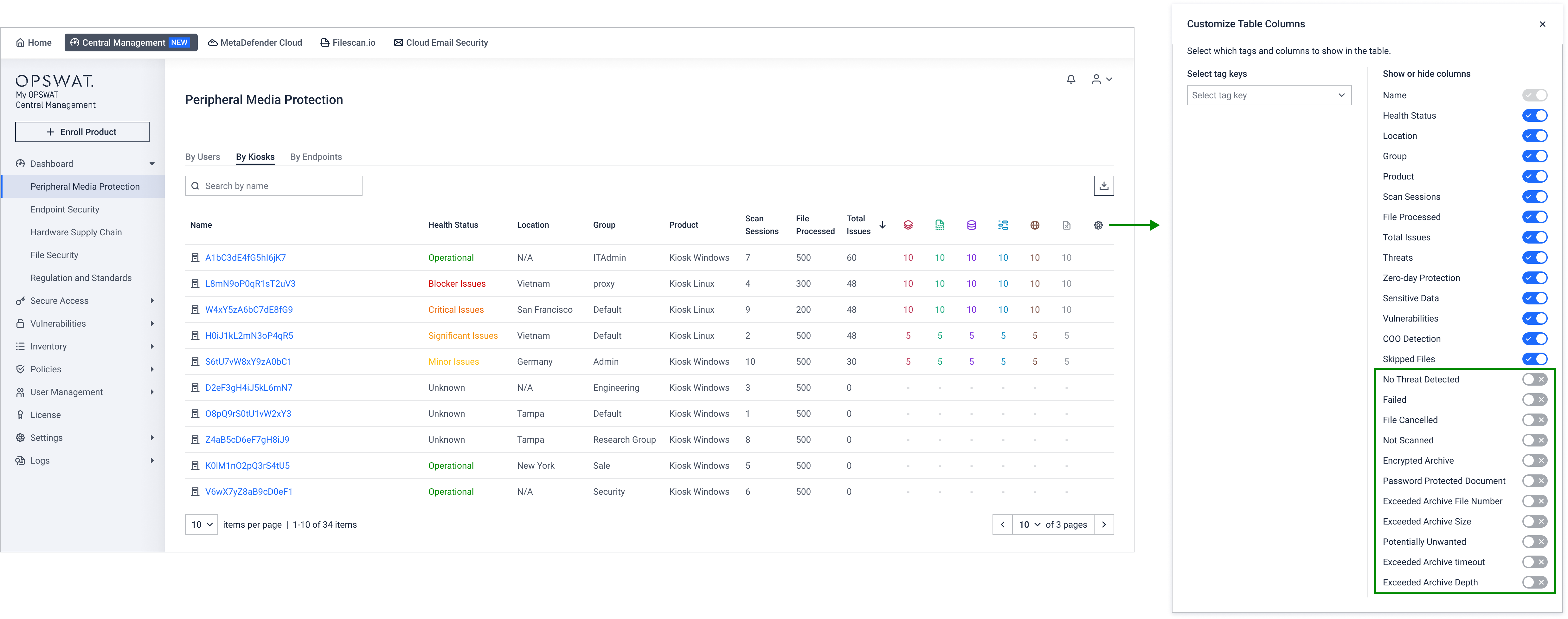Sort by Total Issues arrow icon
The width and height of the screenshot is (1568, 619).
882,225
